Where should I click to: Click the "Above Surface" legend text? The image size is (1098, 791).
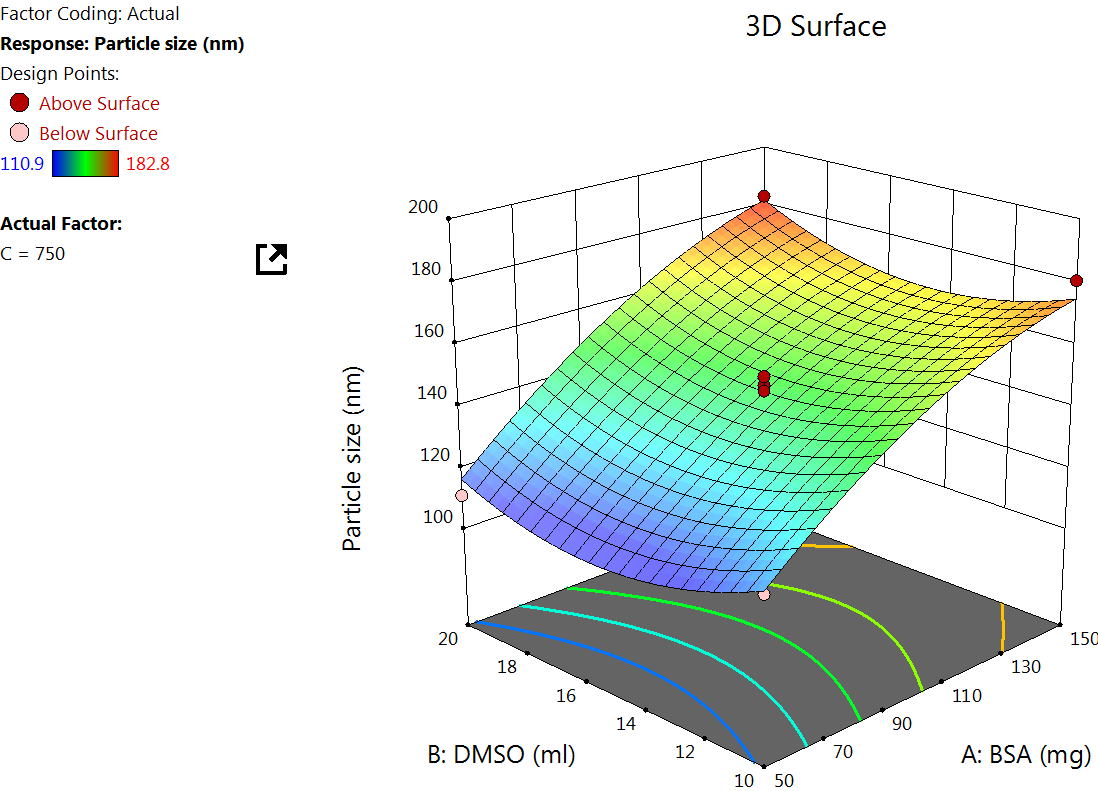pyautogui.click(x=99, y=103)
